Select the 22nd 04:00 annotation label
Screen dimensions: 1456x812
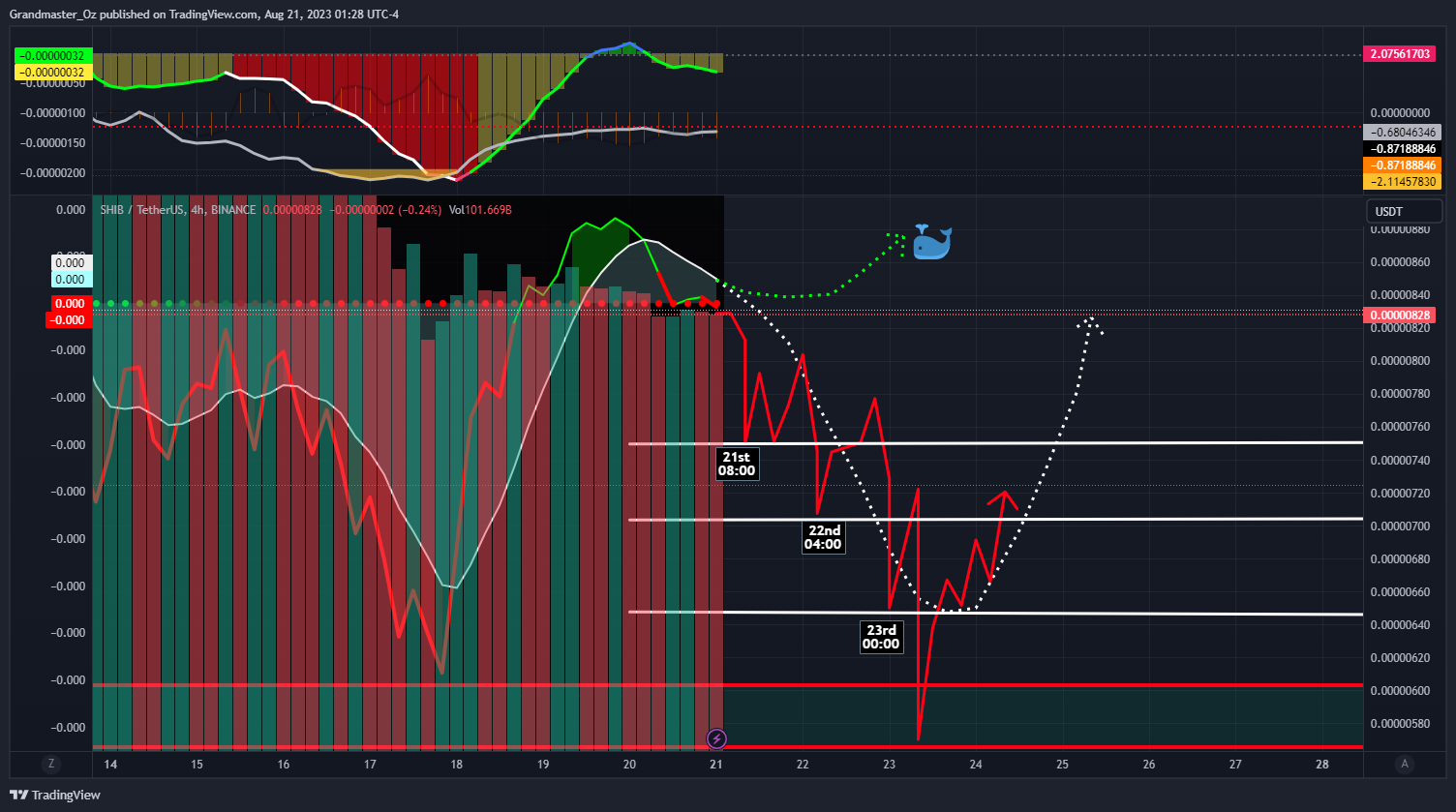(823, 537)
